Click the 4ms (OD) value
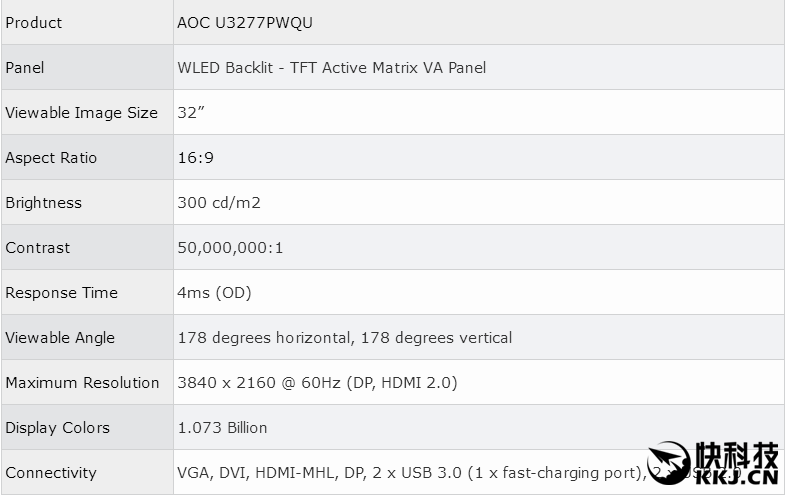Viewport: 788px width, 495px height. coord(214,292)
